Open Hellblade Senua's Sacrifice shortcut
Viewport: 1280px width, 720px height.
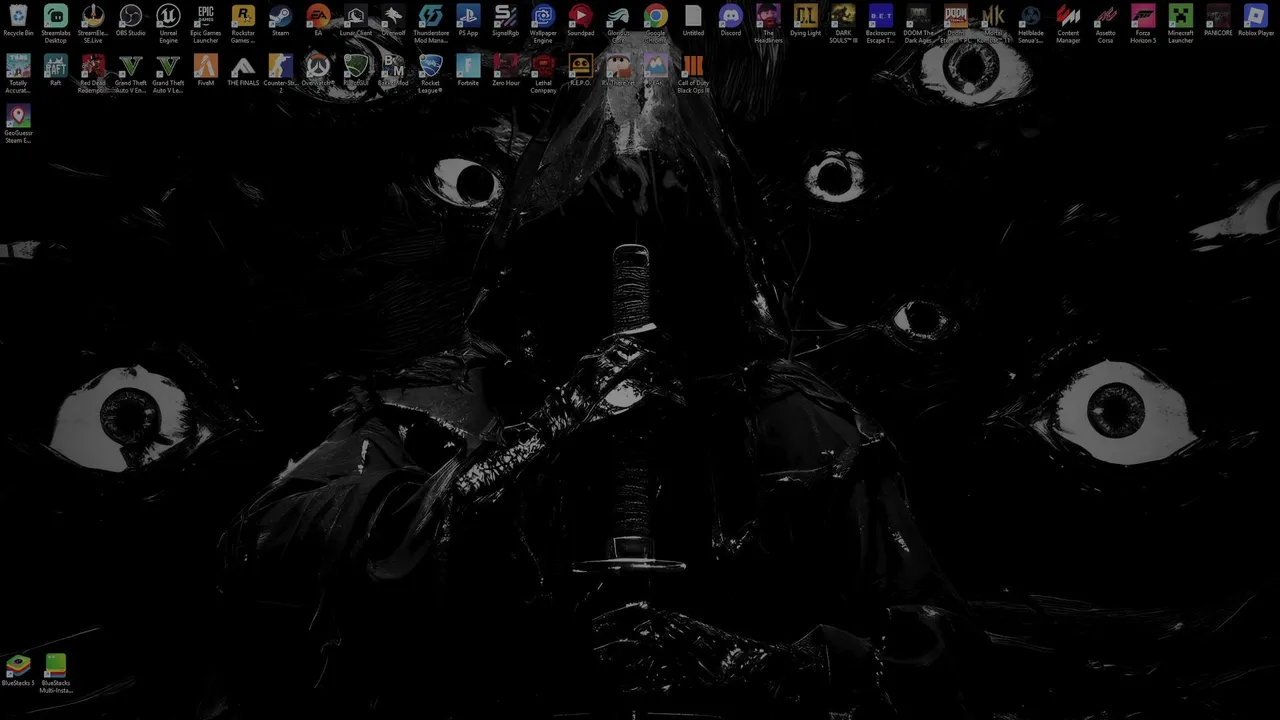click(1031, 24)
